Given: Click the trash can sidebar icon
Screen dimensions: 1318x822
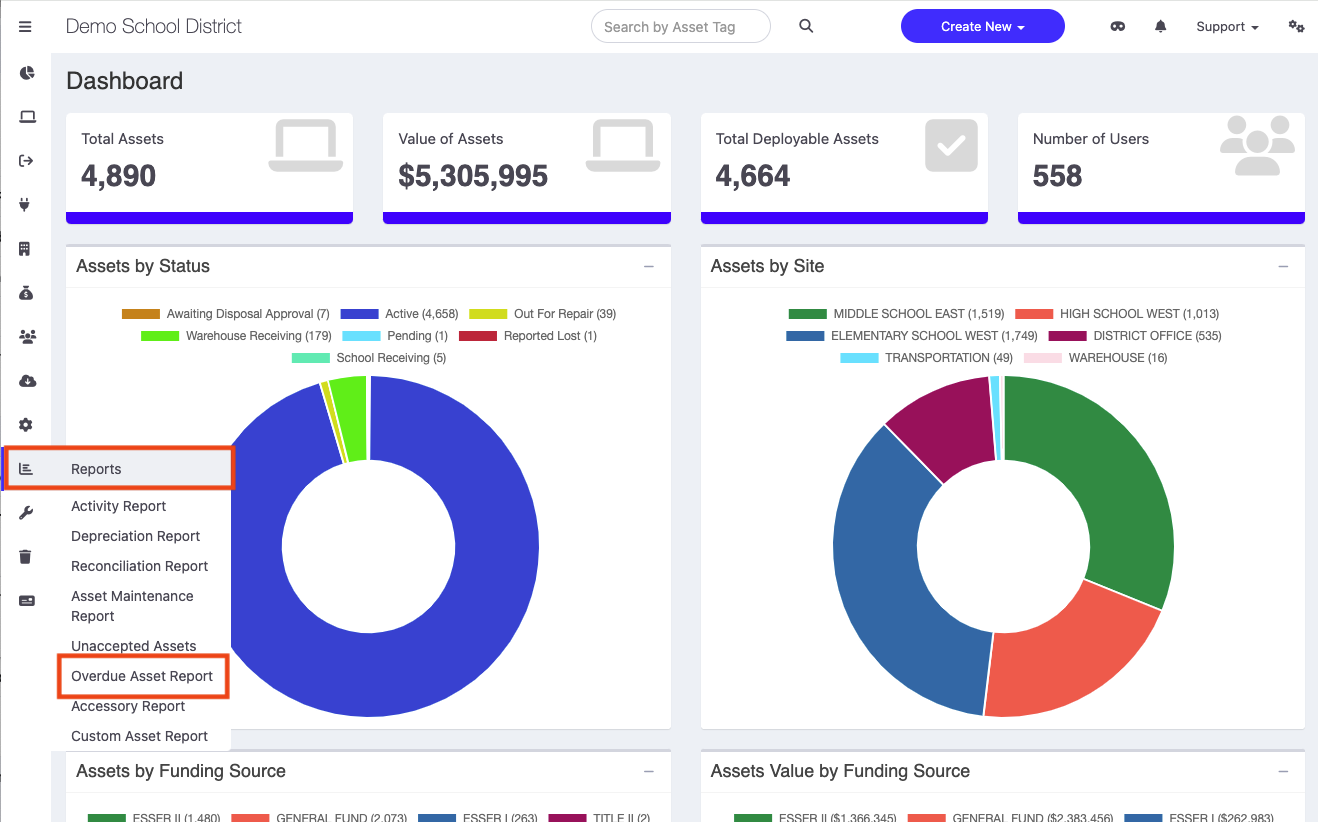Looking at the screenshot, I should pyautogui.click(x=26, y=557).
